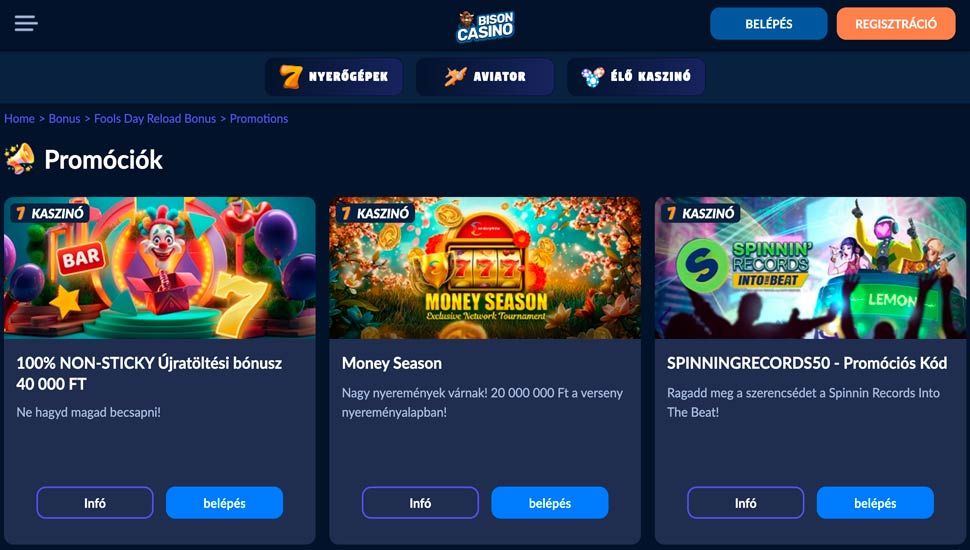This screenshot has height=550, width=970.
Task: Click belépés under the Money Season card
Action: point(550,503)
